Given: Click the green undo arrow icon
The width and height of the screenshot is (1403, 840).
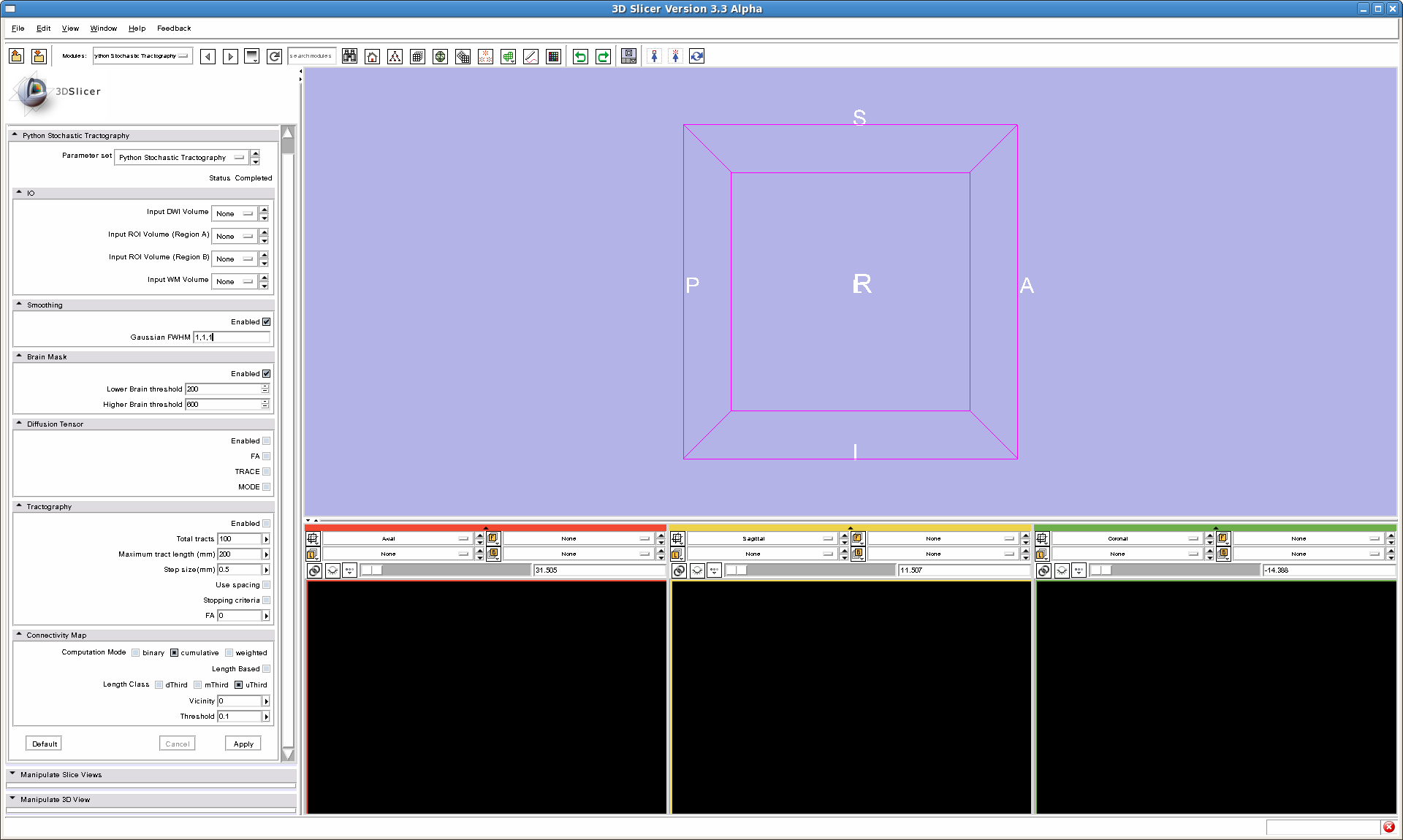Looking at the screenshot, I should coord(580,56).
